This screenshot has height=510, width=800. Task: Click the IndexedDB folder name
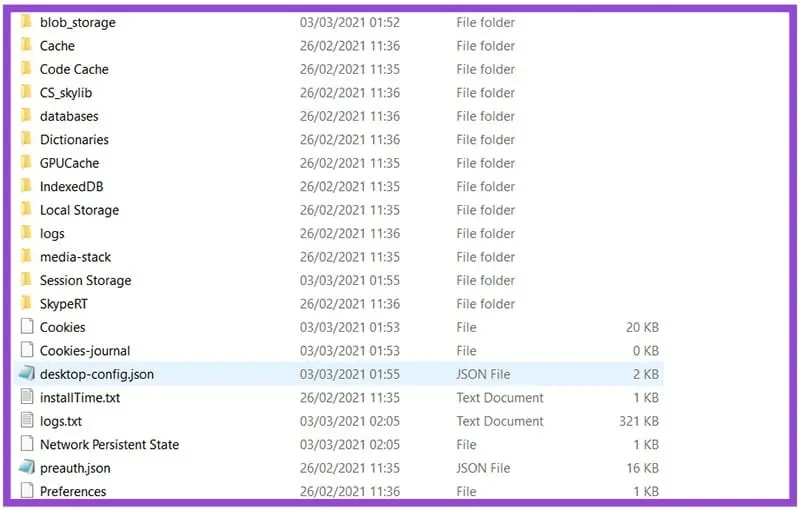pyautogui.click(x=71, y=187)
